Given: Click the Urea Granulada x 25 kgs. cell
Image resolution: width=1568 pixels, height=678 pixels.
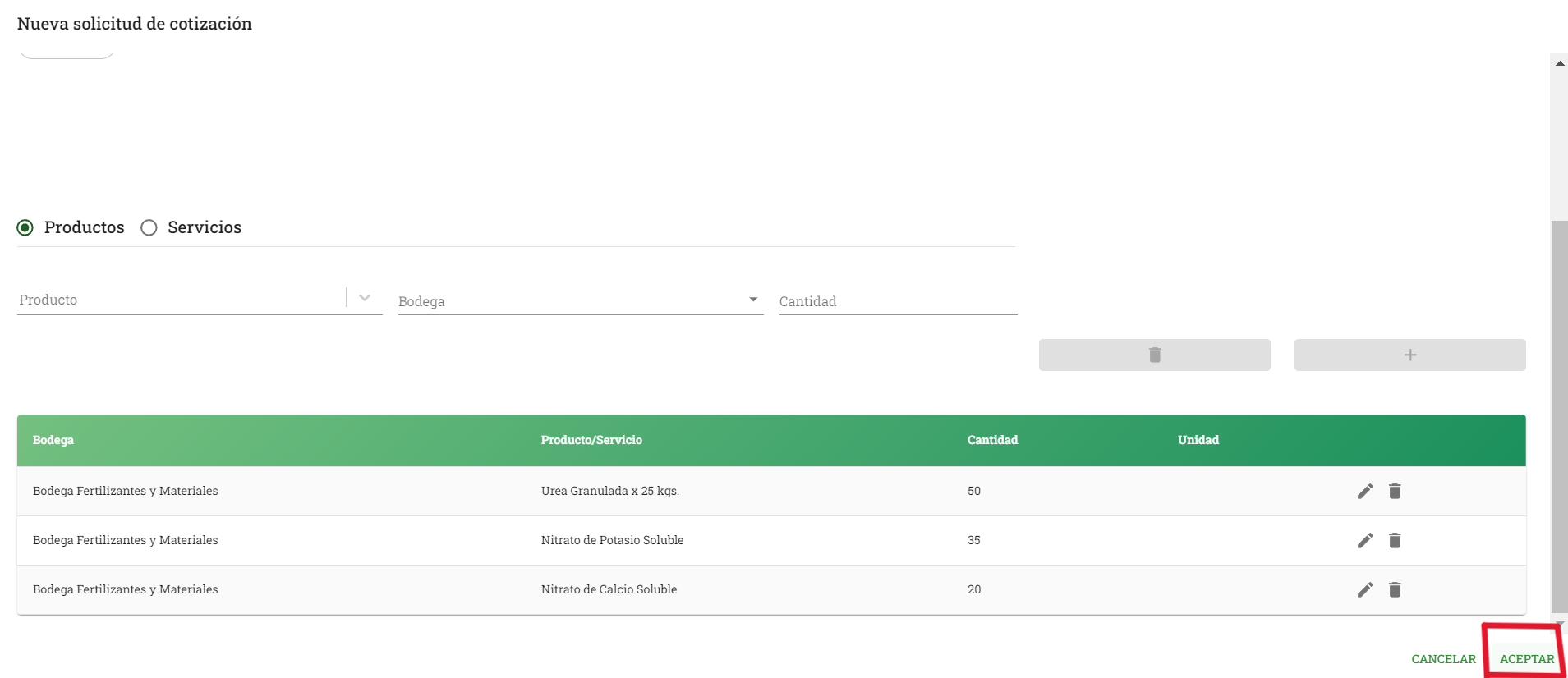Looking at the screenshot, I should click(x=610, y=491).
